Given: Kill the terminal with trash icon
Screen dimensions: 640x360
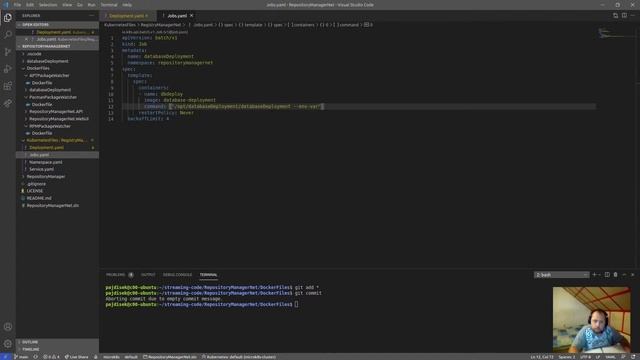Looking at the screenshot, I should tap(616, 275).
